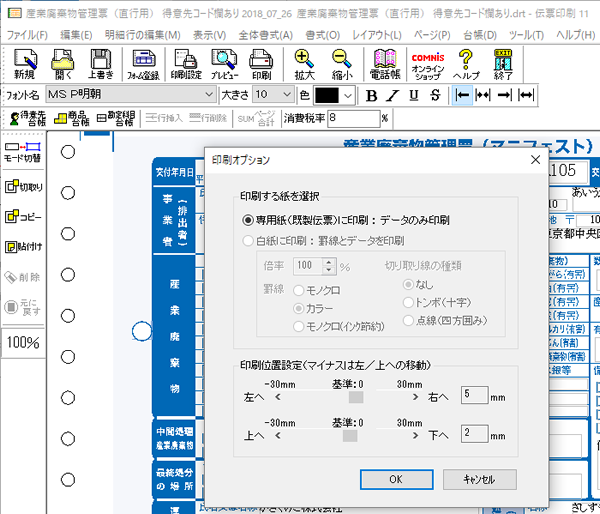This screenshot has height=514, width=600.
Task: Expand the font name dropdown
Action: click(x=208, y=95)
